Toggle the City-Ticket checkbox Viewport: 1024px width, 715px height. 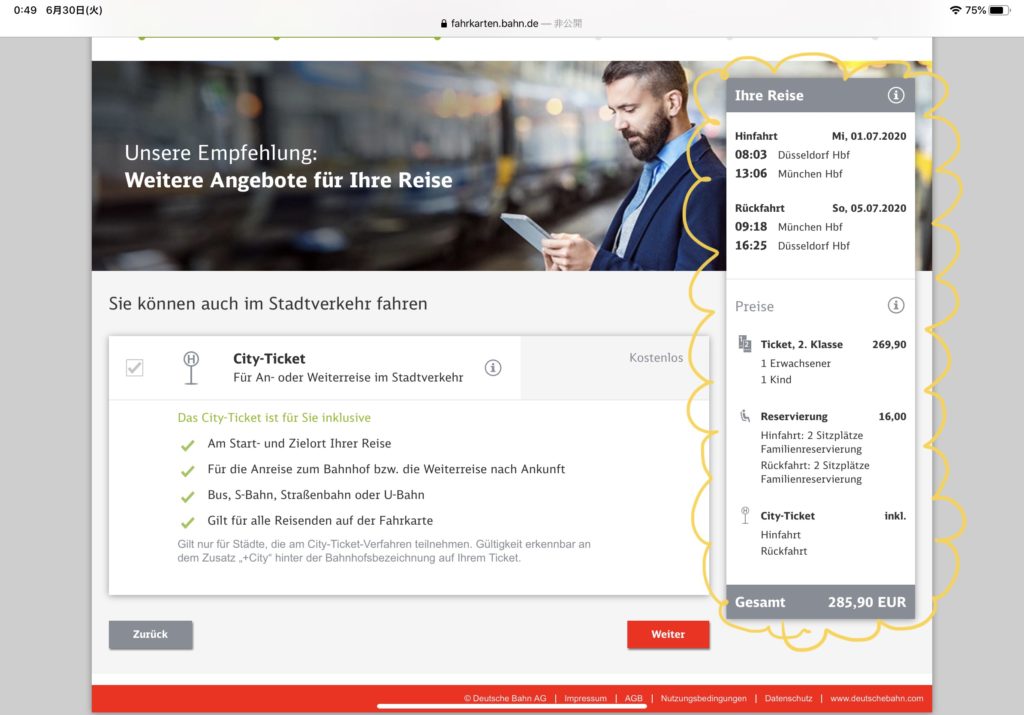tap(135, 368)
